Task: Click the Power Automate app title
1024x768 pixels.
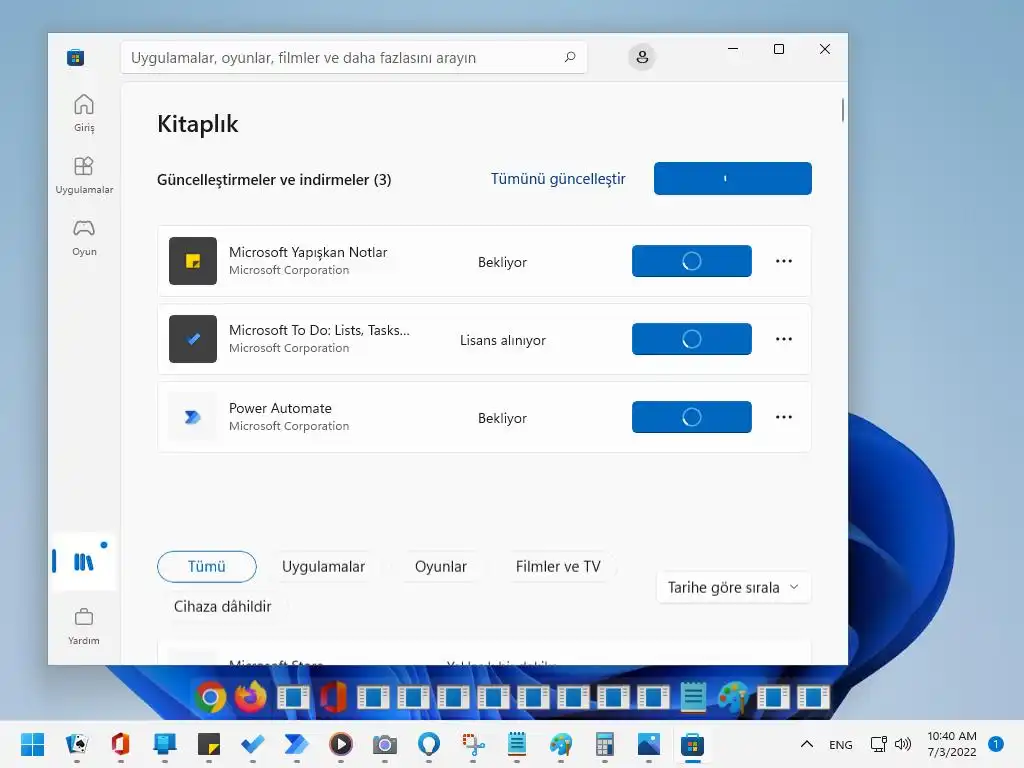Action: 280,408
